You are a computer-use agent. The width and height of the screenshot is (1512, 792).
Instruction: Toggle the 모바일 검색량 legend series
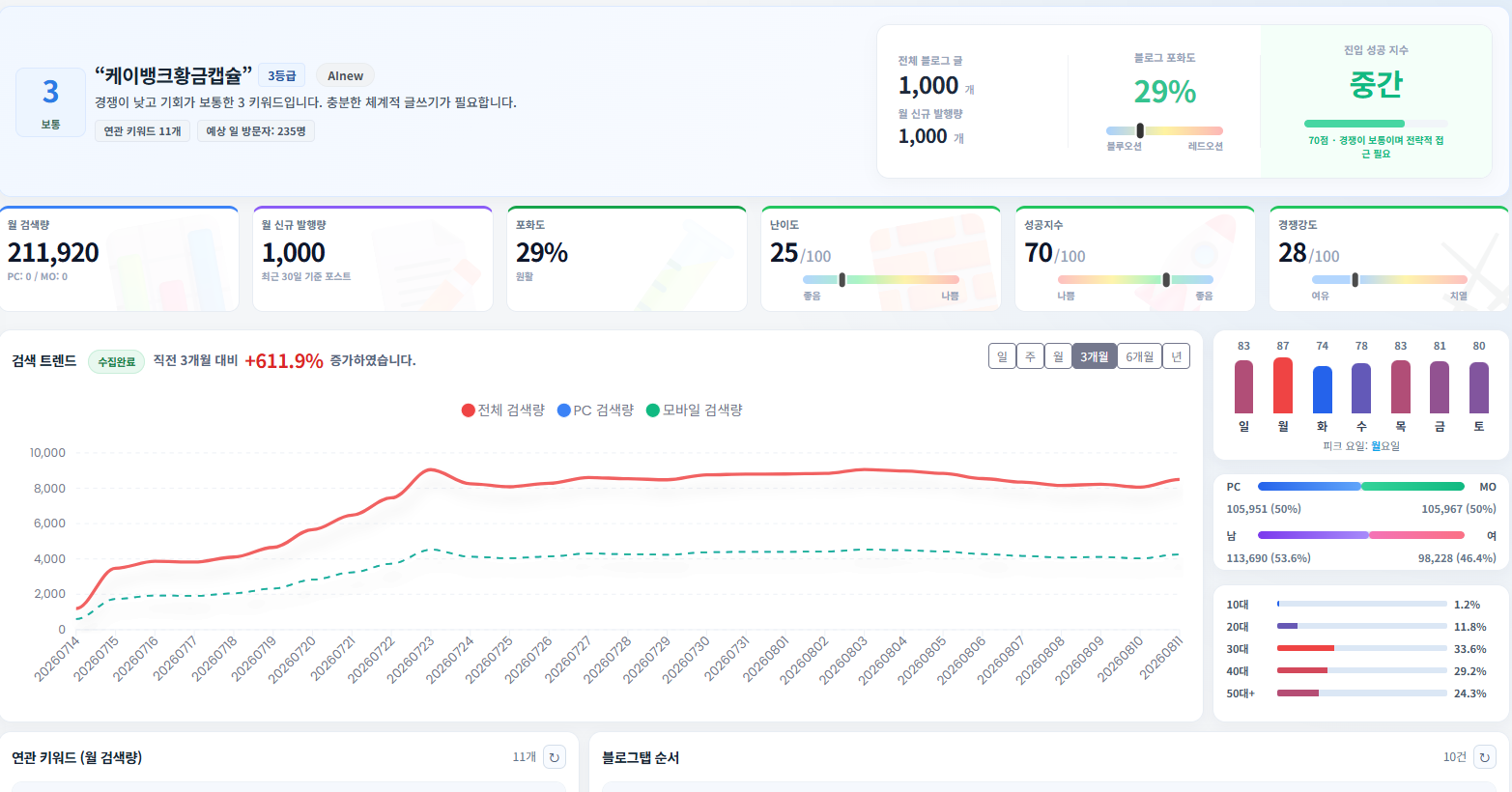click(x=694, y=410)
